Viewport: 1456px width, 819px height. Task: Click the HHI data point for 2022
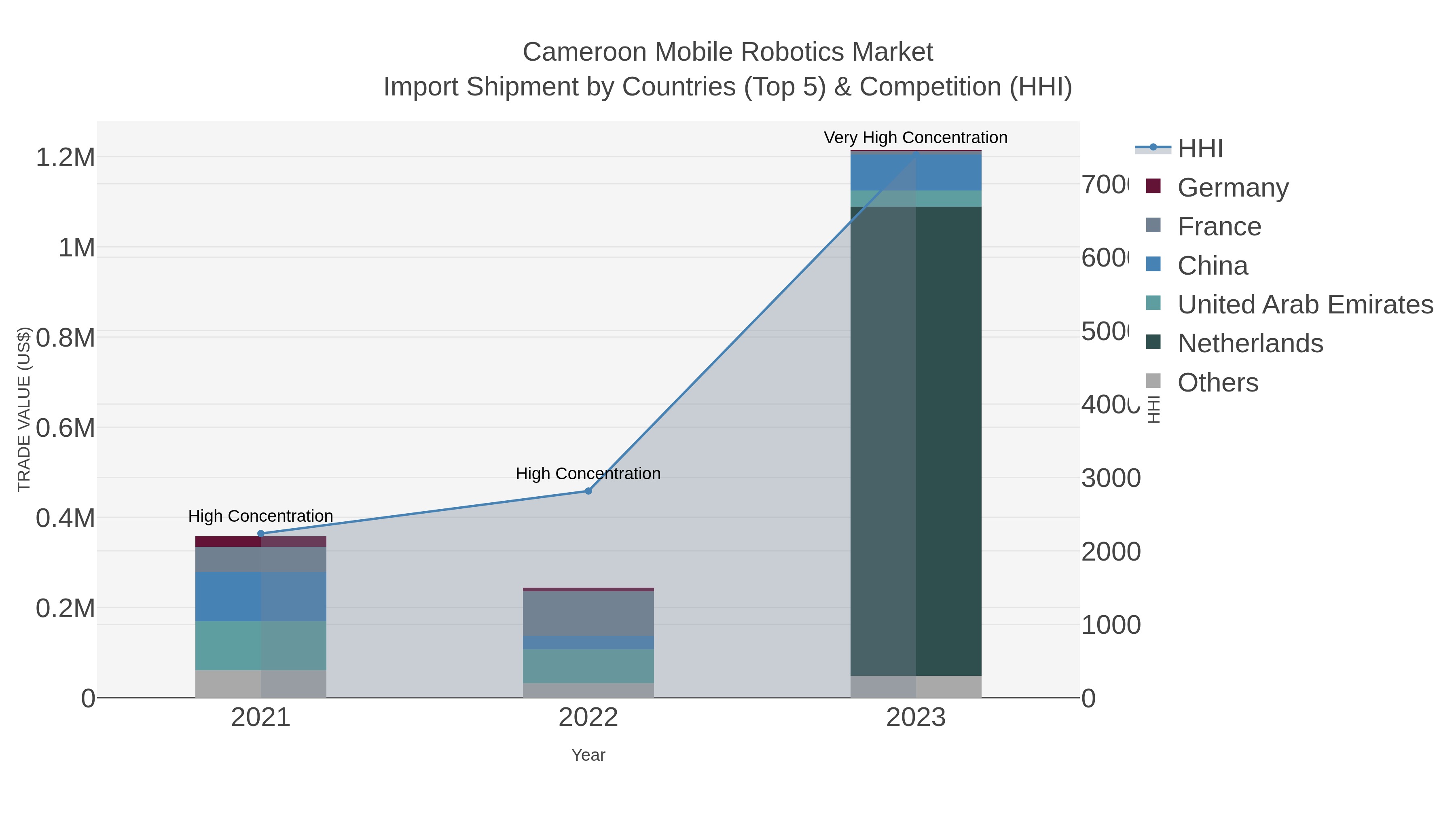(588, 491)
